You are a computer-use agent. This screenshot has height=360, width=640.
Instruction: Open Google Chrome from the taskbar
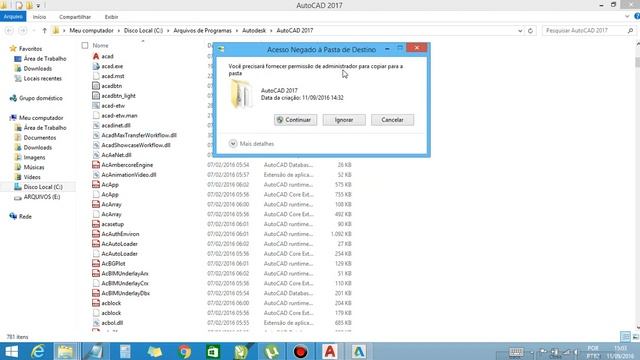click(x=184, y=351)
